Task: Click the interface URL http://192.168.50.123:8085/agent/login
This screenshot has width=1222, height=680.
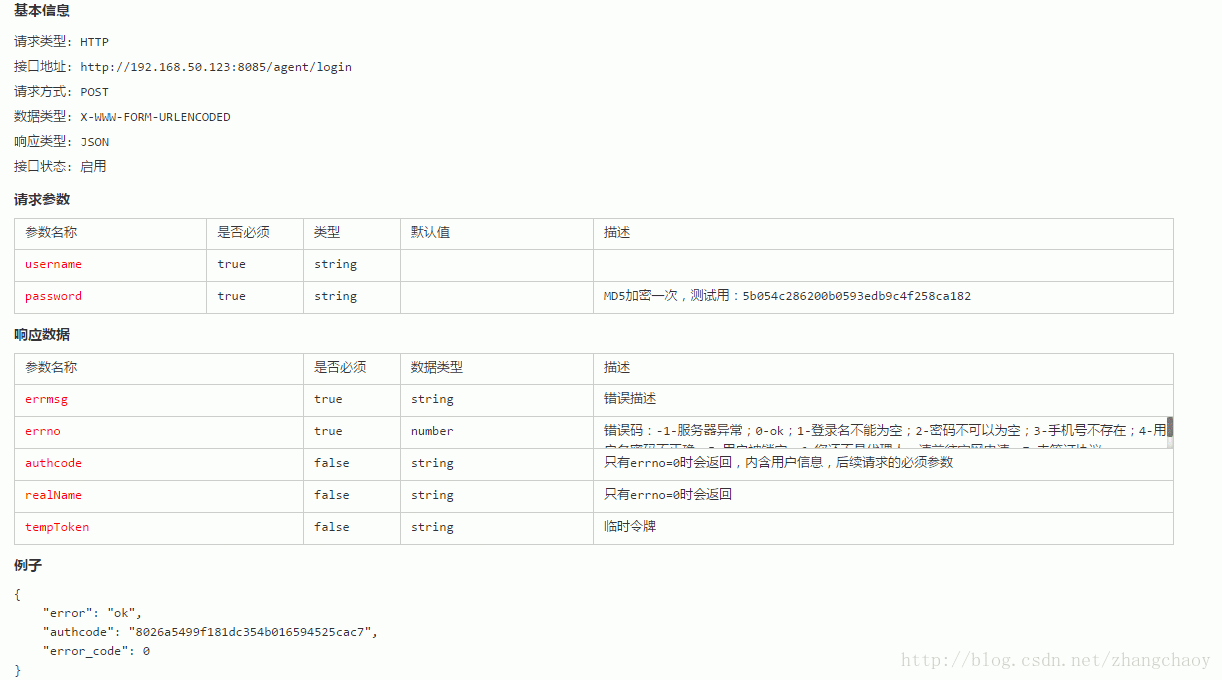Action: pos(216,66)
